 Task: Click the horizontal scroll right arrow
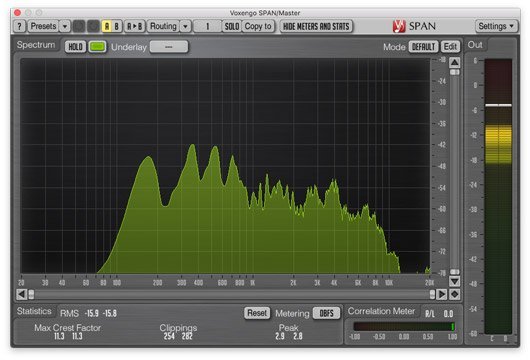pyautogui.click(x=441, y=294)
